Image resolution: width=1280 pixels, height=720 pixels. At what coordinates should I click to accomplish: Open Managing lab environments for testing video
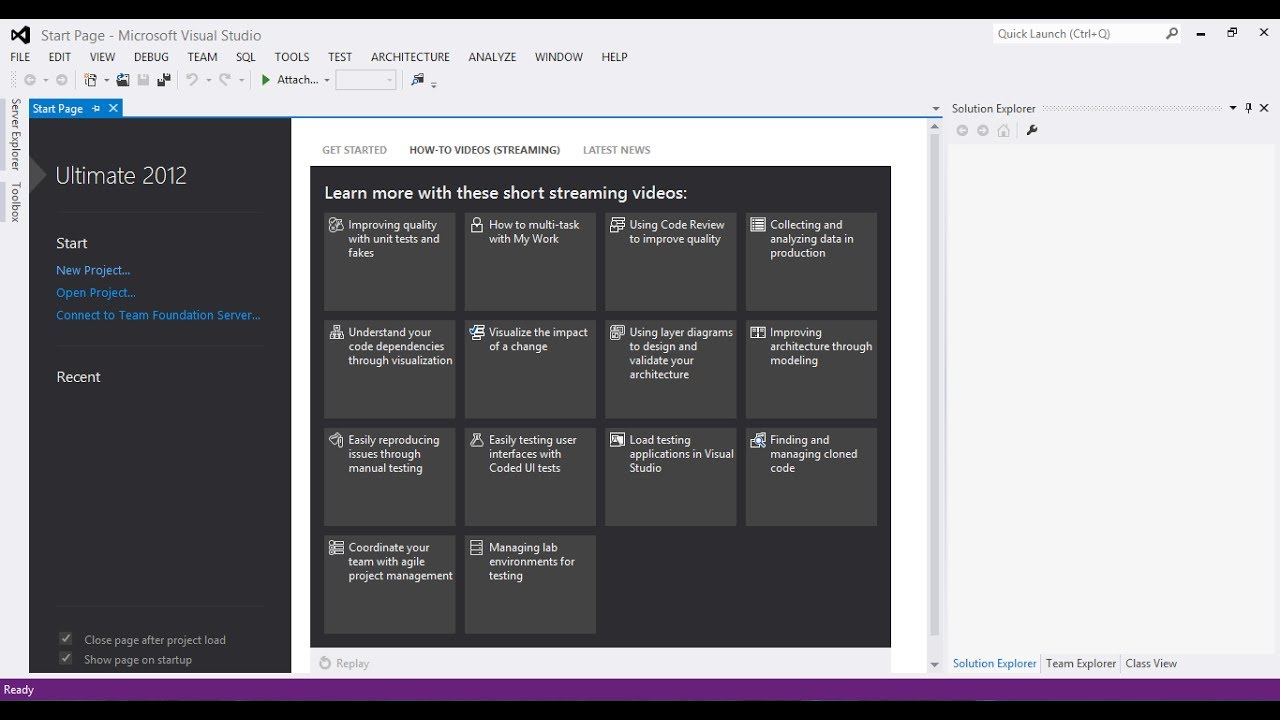click(x=530, y=584)
